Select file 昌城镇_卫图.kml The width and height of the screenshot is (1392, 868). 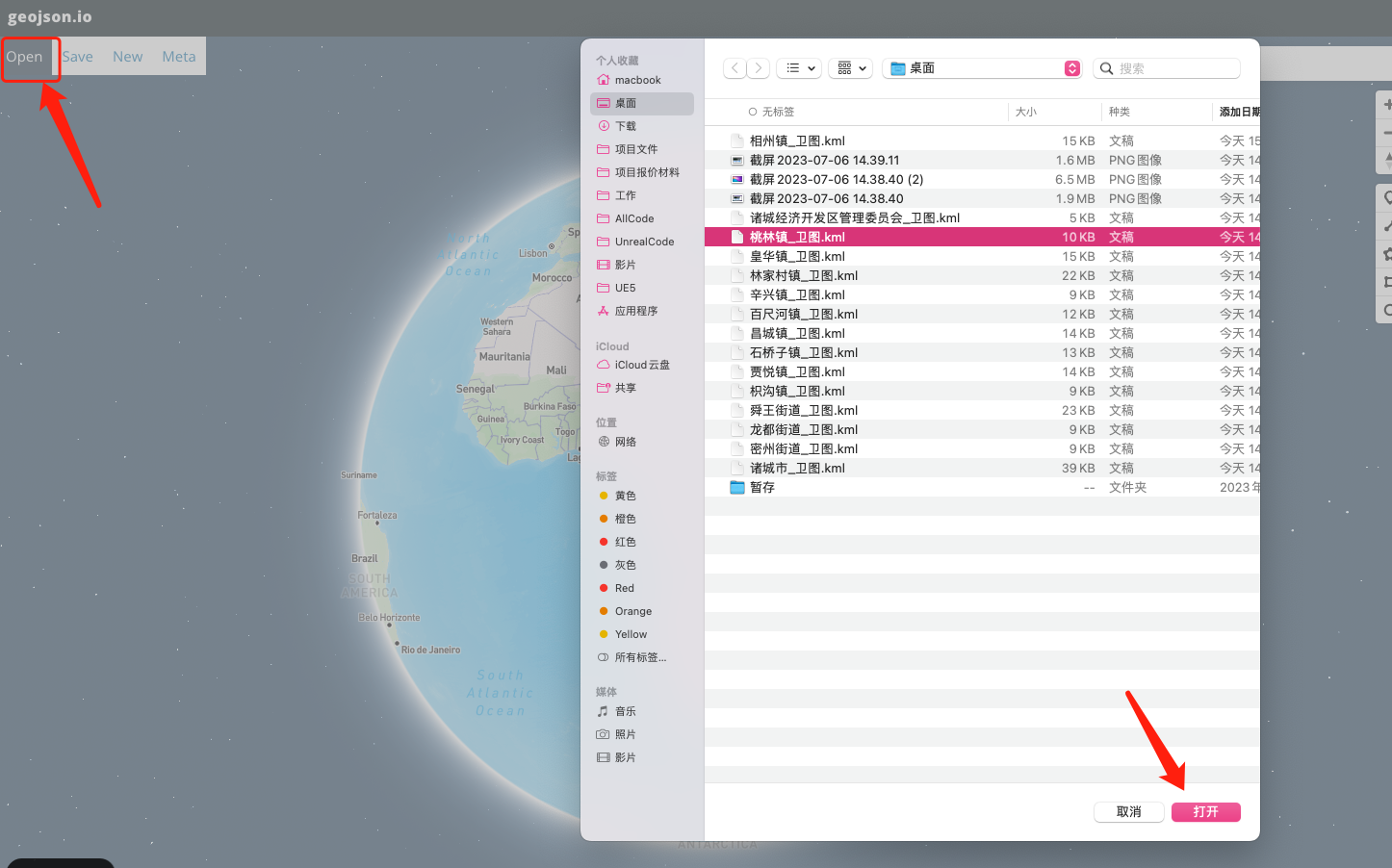pyautogui.click(x=982, y=333)
